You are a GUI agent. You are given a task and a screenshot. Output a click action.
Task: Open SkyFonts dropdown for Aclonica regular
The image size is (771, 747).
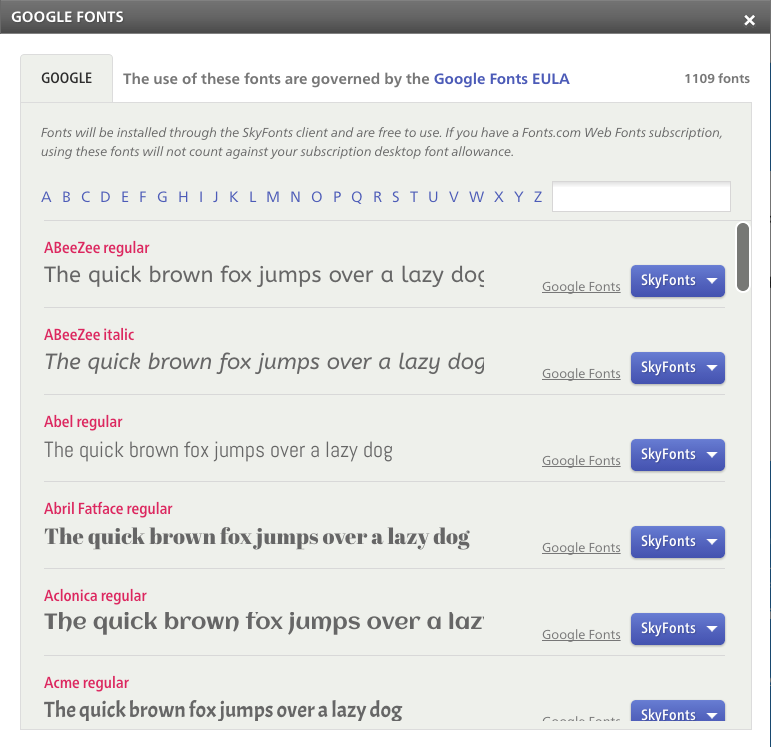pos(678,629)
